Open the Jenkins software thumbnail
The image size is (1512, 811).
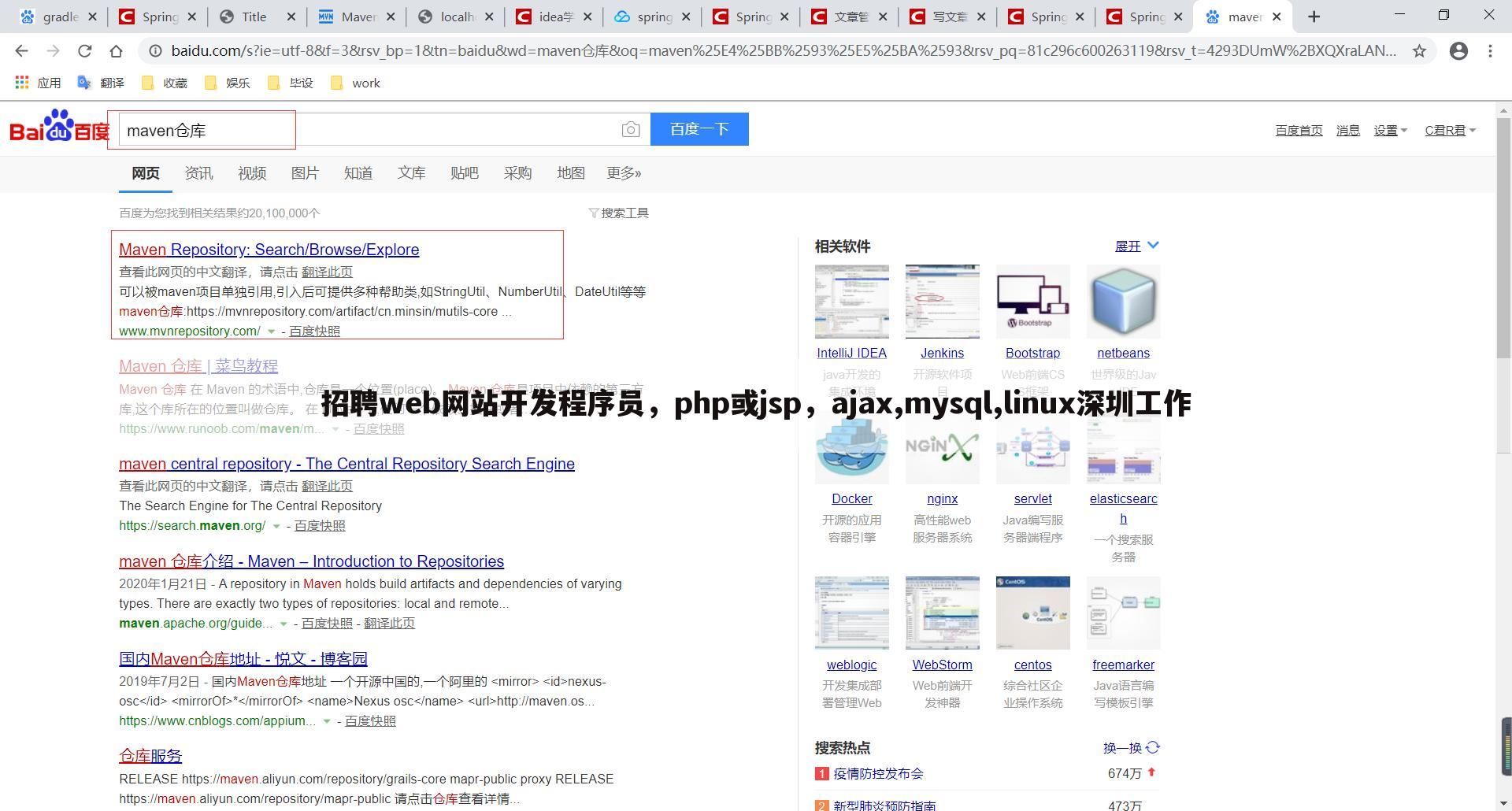pos(942,302)
